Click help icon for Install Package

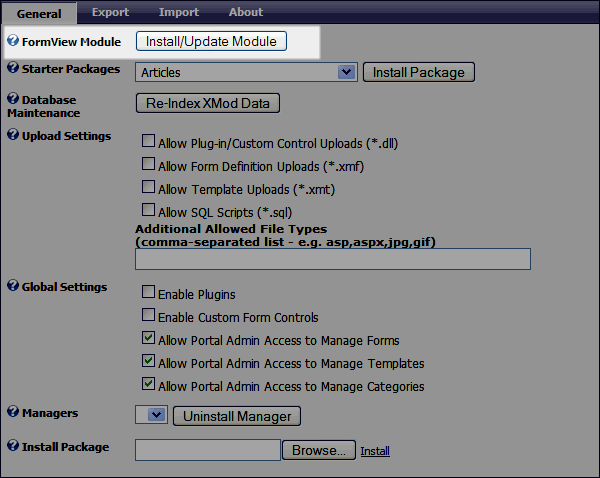[13, 445]
